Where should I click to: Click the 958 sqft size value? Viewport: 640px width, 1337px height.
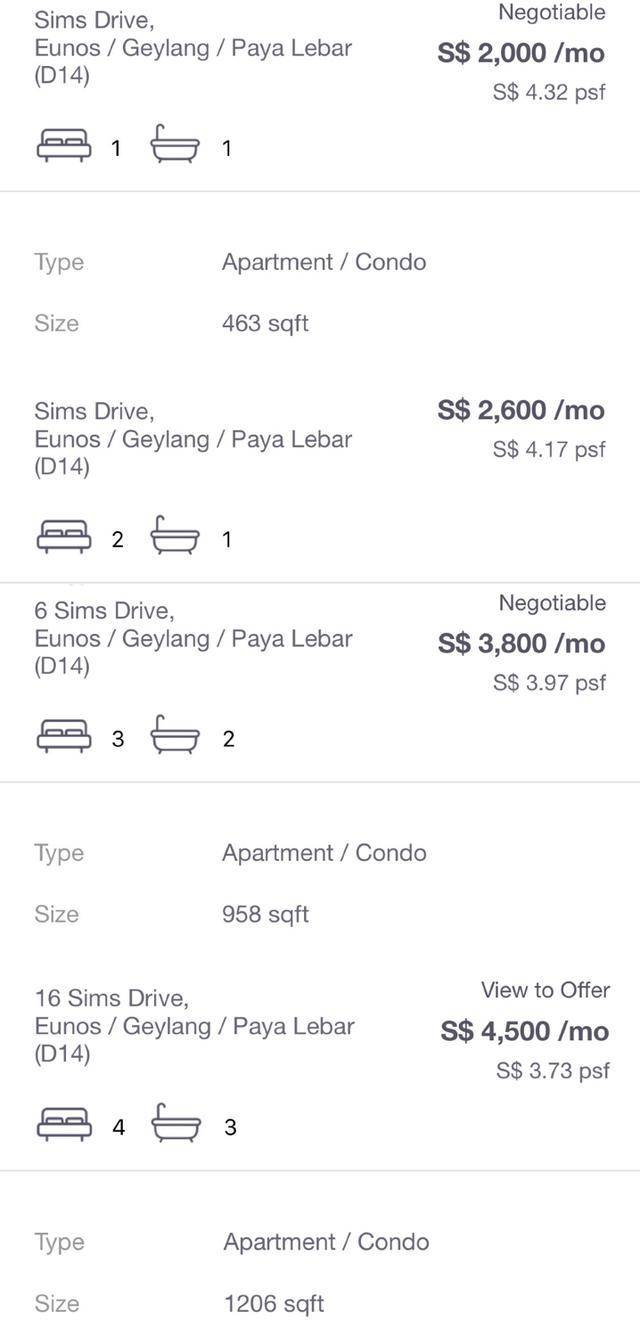(265, 914)
